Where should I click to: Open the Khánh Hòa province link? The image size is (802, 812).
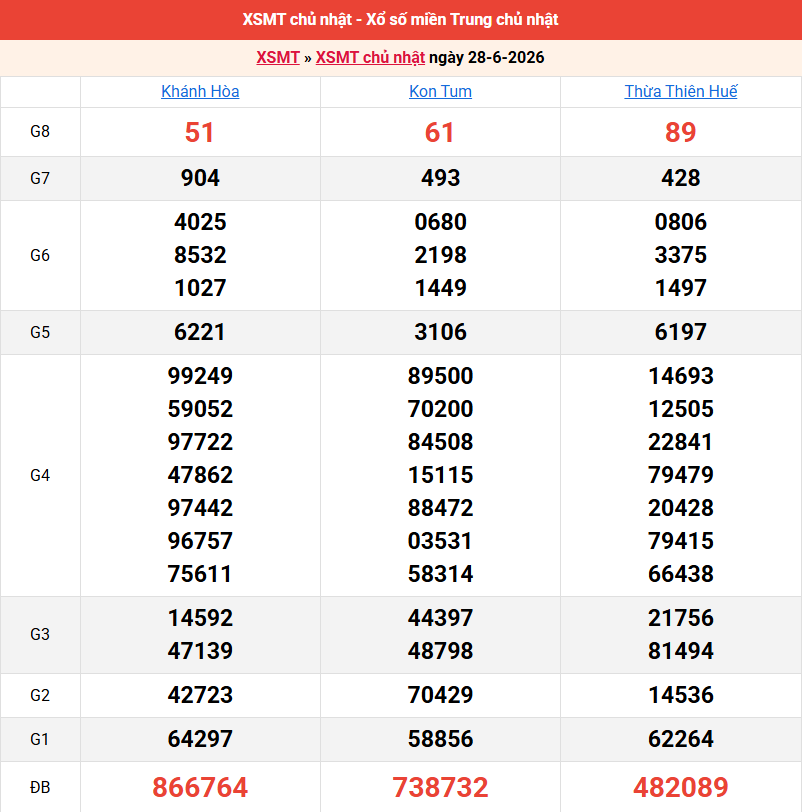click(x=200, y=92)
